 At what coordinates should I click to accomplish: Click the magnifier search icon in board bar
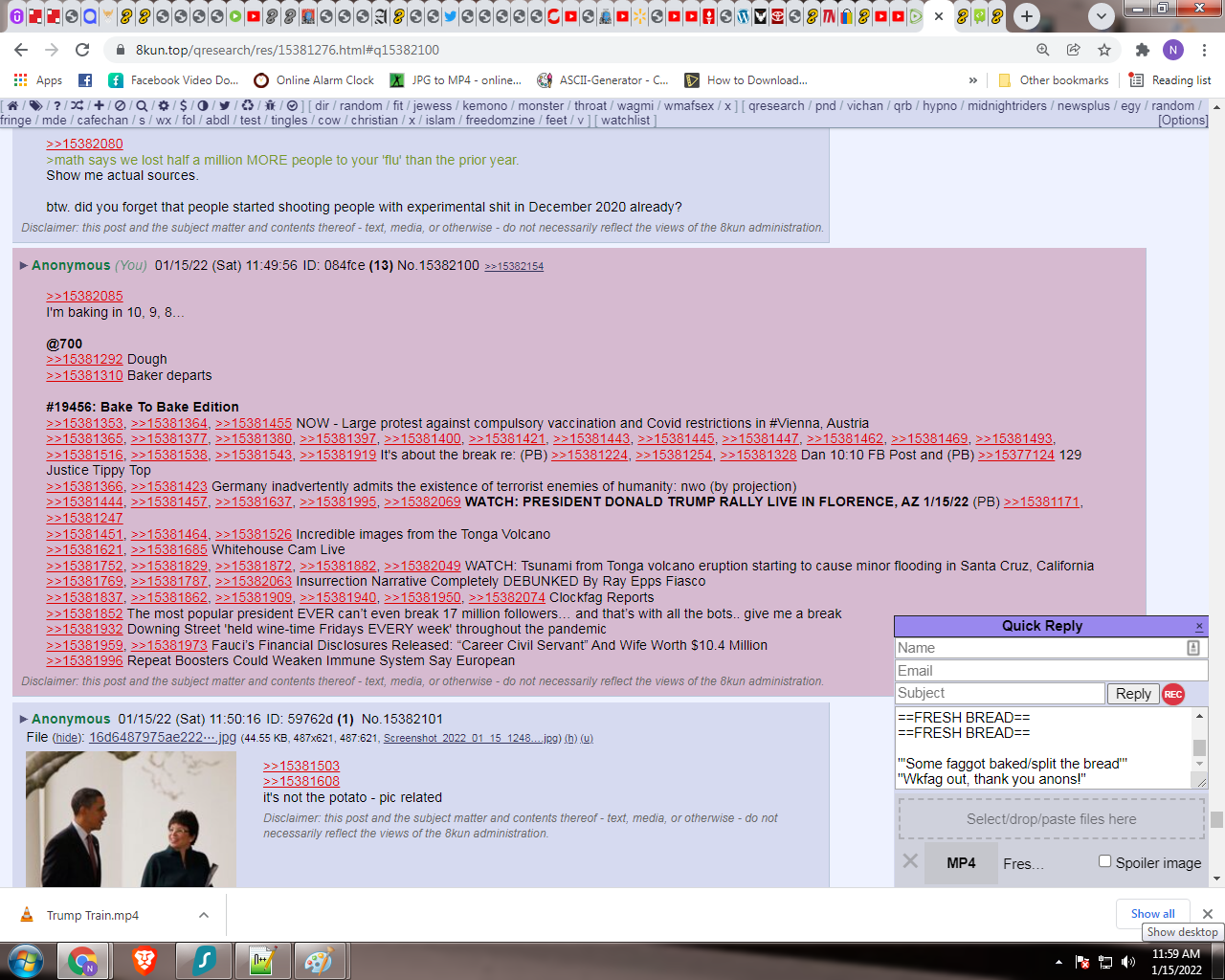coord(142,106)
